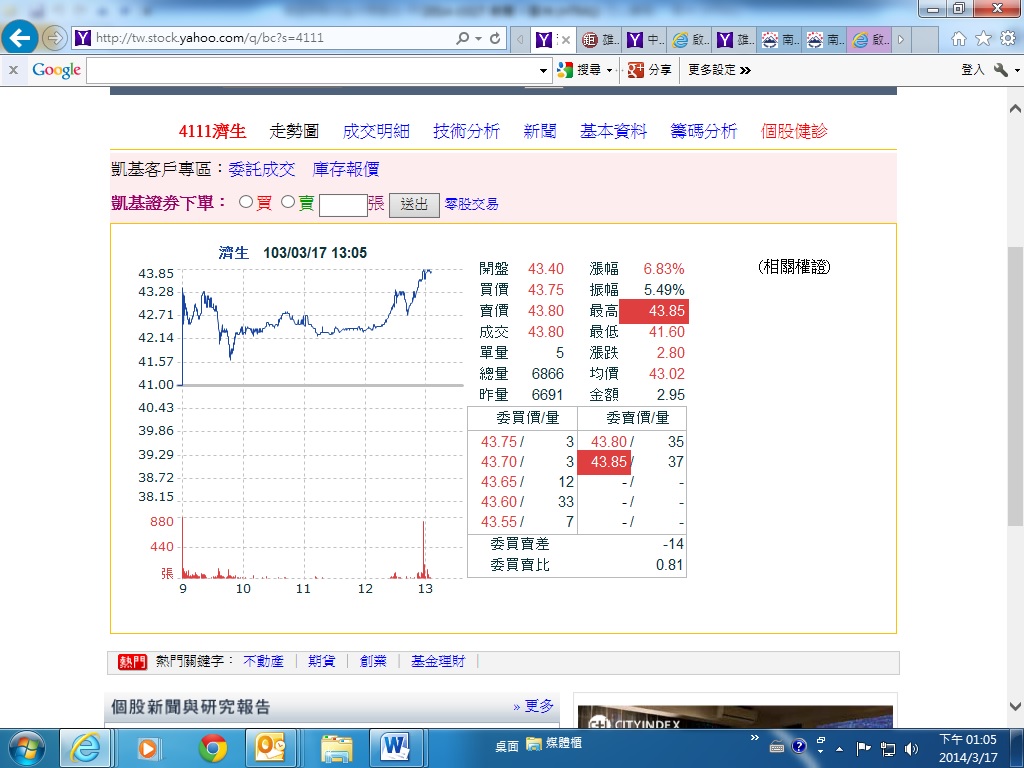Open the 基本資料 tab
The width and height of the screenshot is (1024, 768).
pos(614,131)
